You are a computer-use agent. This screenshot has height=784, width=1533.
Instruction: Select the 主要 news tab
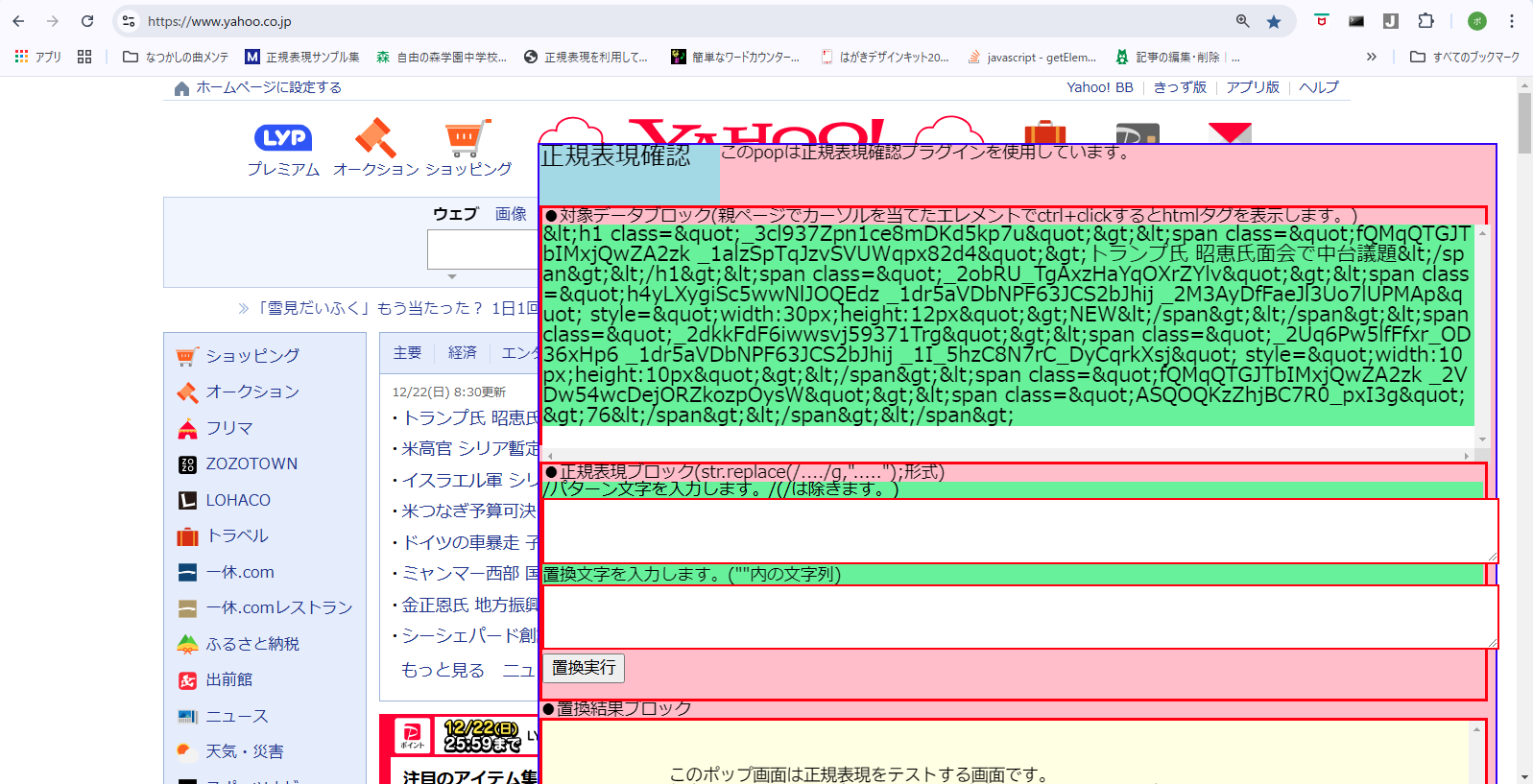(407, 353)
